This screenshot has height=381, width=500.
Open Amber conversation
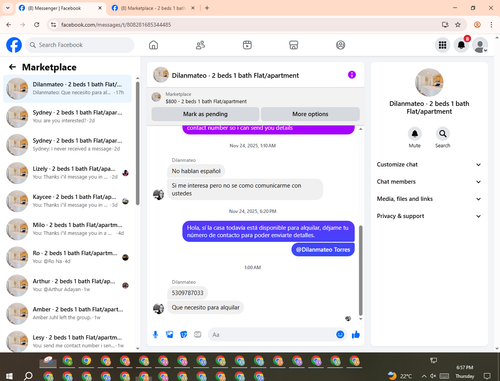68,313
